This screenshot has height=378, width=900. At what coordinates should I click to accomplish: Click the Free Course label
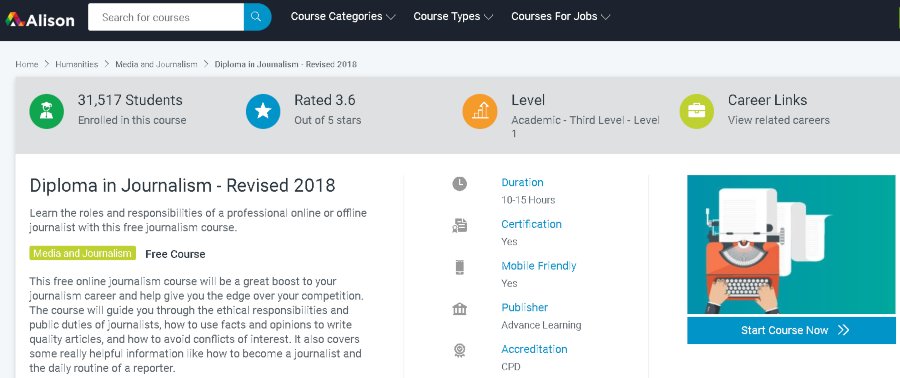175,254
